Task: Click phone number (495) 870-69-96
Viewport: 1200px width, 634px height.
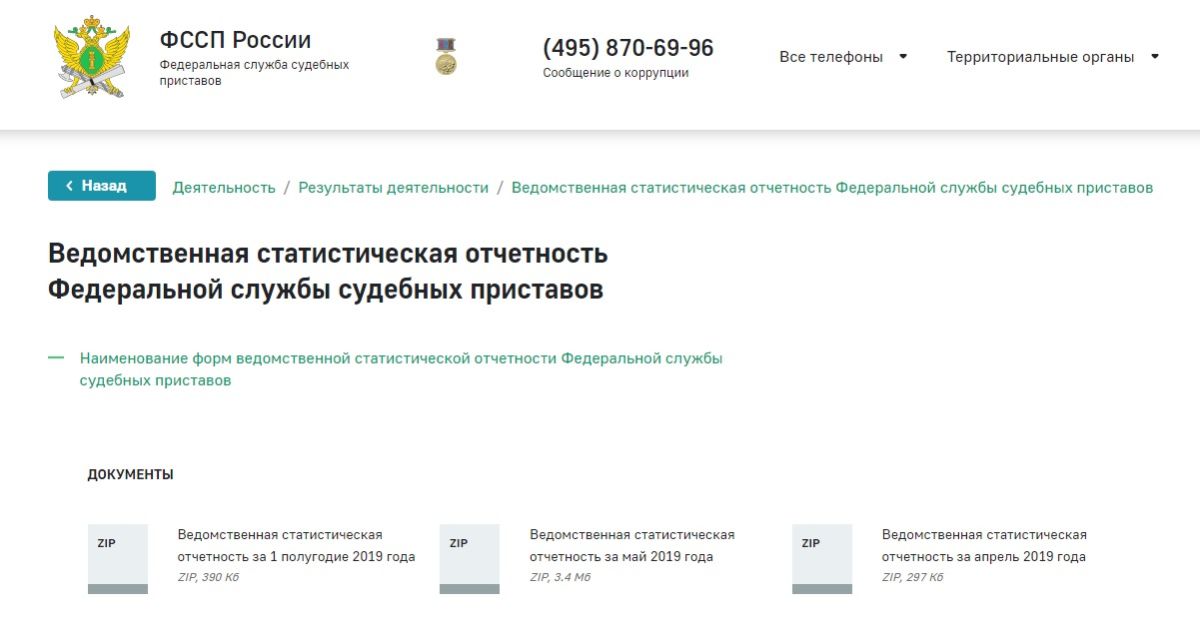Action: pos(628,48)
